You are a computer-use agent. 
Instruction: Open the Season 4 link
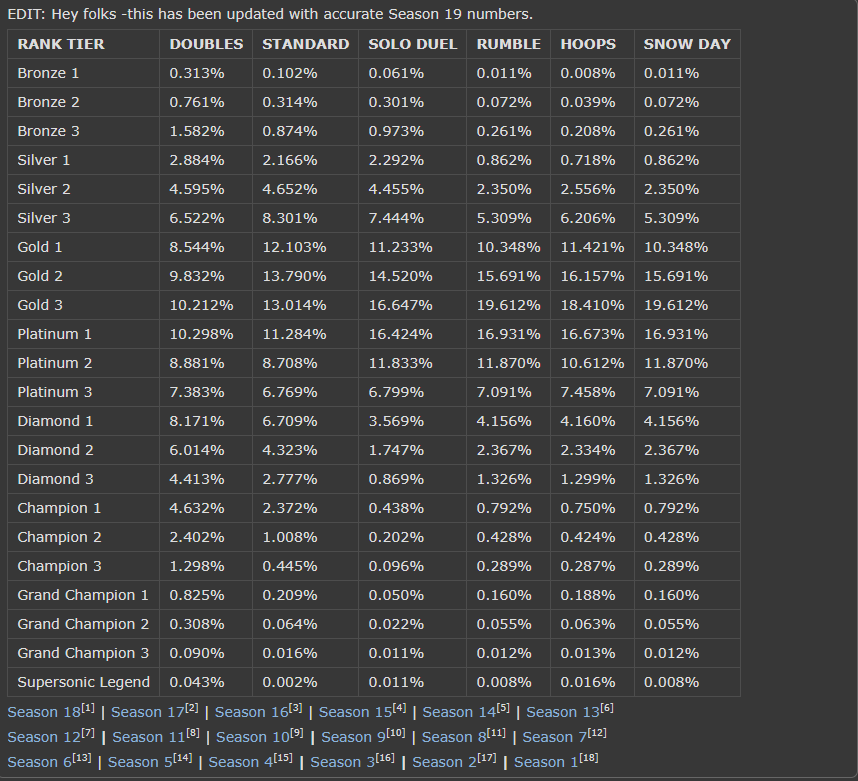pyautogui.click(x=240, y=762)
